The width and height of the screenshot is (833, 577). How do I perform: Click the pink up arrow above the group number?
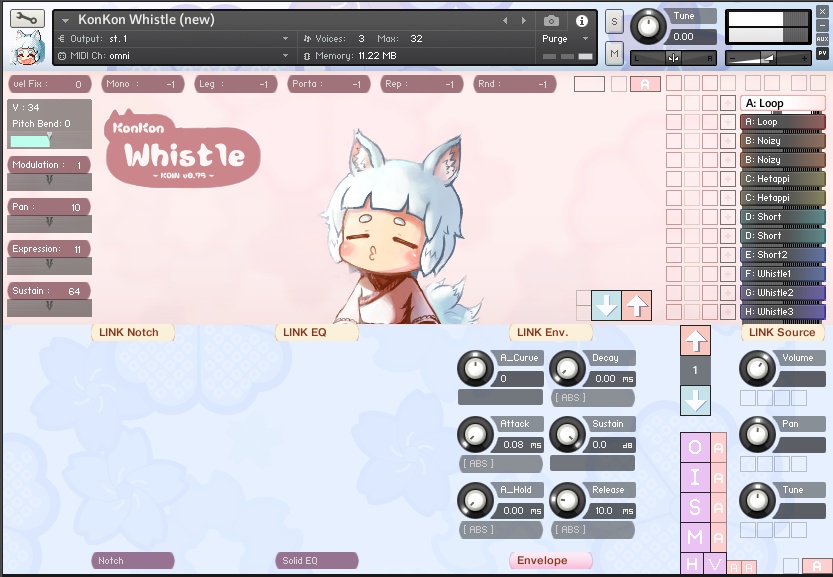pos(693,341)
